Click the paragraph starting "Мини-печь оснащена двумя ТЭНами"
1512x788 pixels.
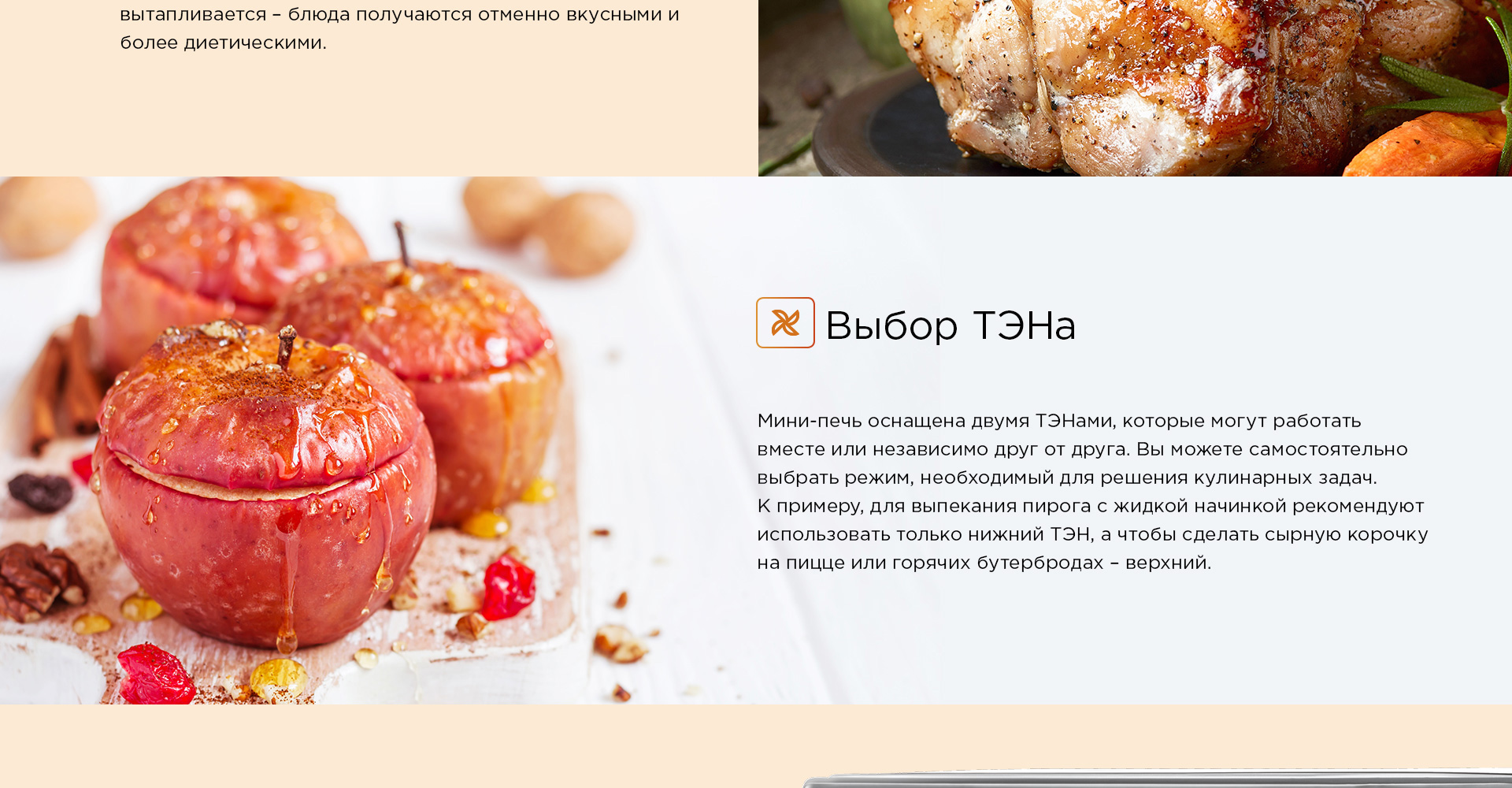coord(1092,492)
